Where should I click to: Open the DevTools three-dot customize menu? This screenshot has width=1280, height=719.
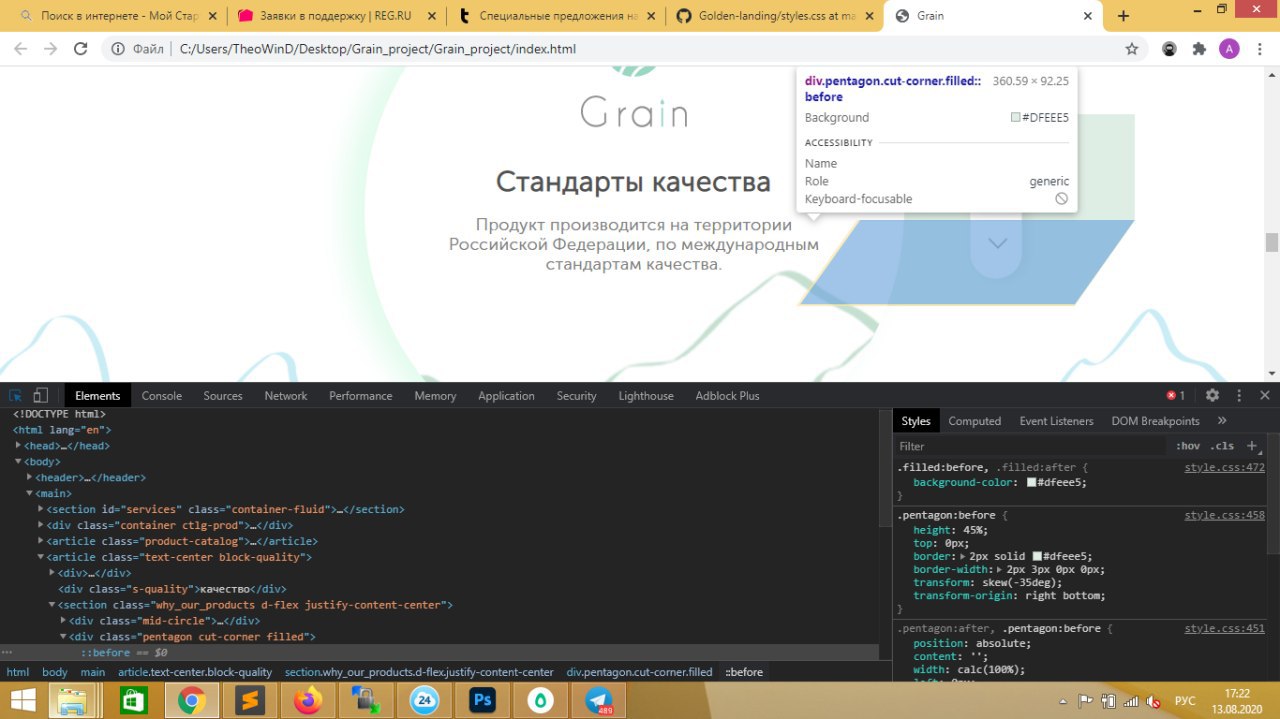click(1239, 396)
